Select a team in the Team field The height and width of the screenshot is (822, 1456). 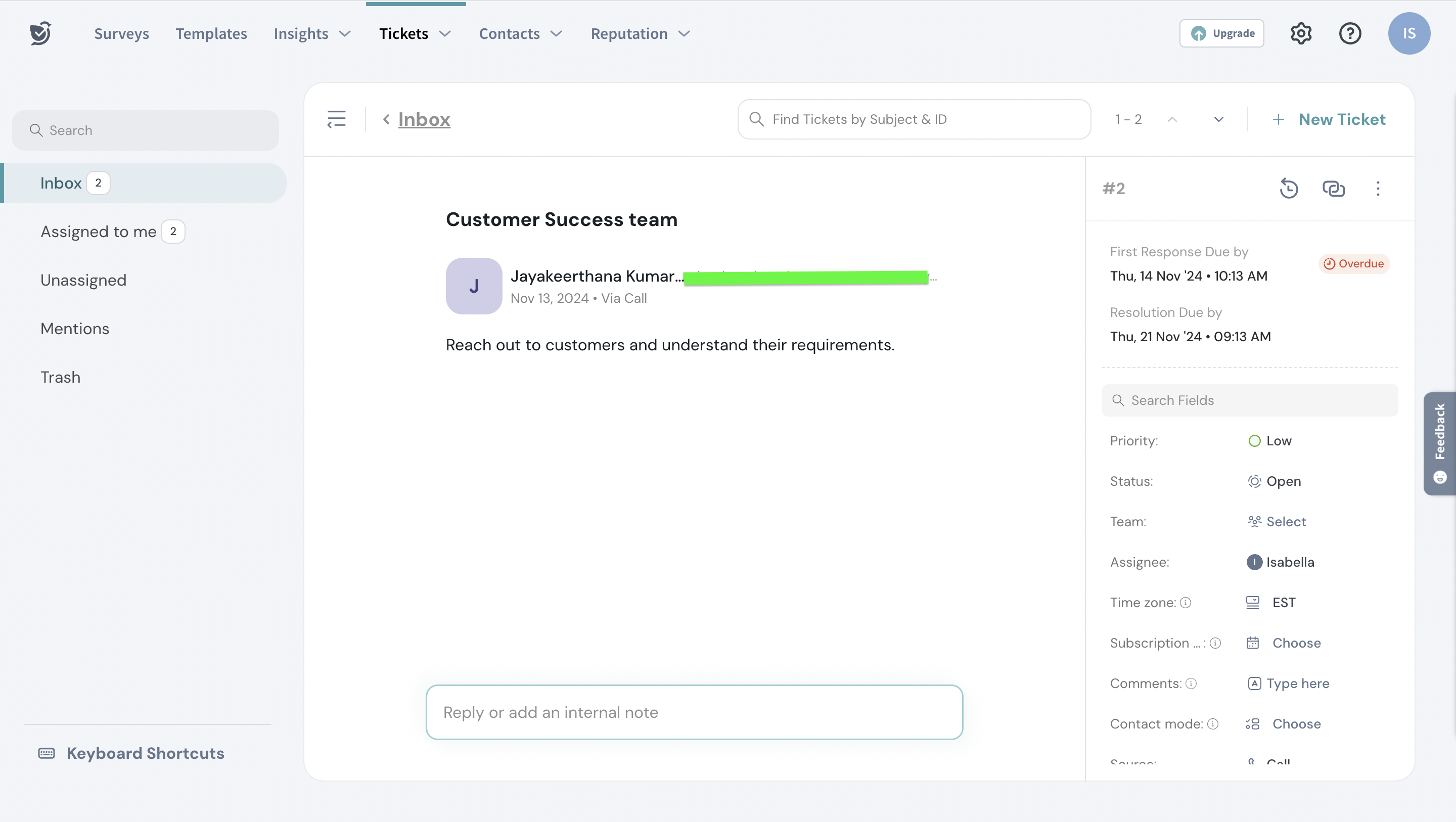coord(1285,521)
